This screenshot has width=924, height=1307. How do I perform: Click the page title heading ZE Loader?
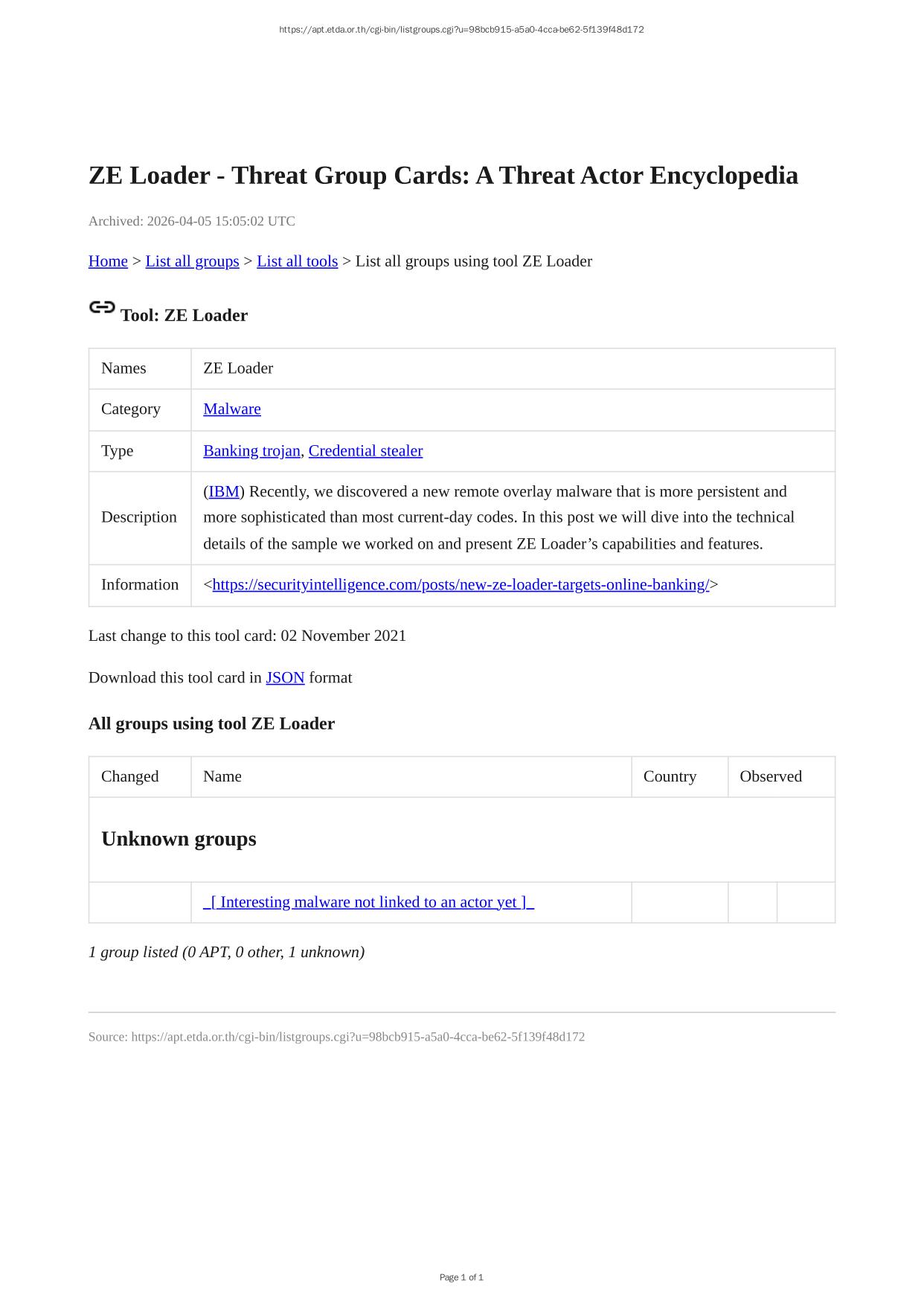(x=443, y=176)
